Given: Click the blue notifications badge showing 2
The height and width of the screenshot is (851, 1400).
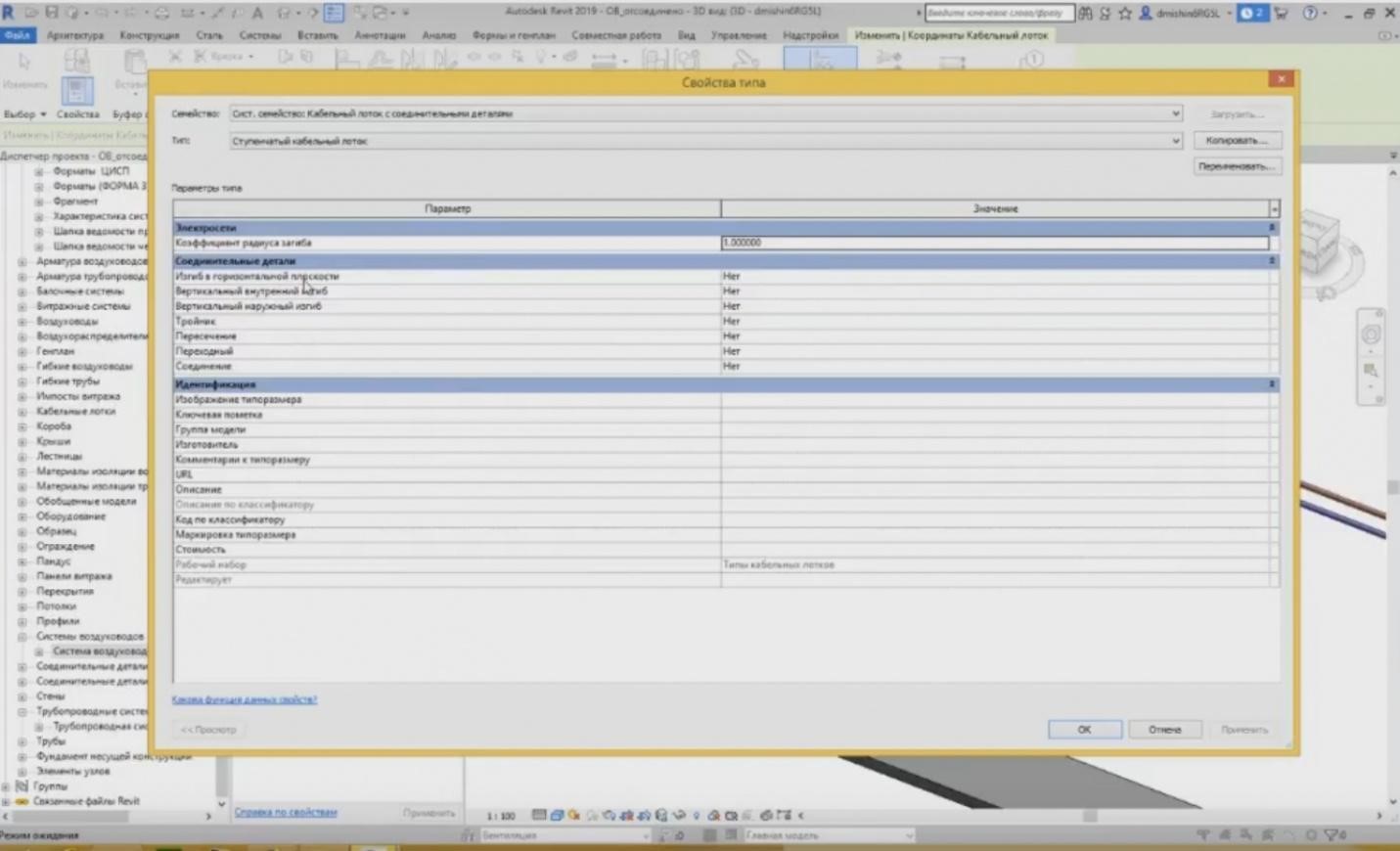Looking at the screenshot, I should (x=1251, y=14).
